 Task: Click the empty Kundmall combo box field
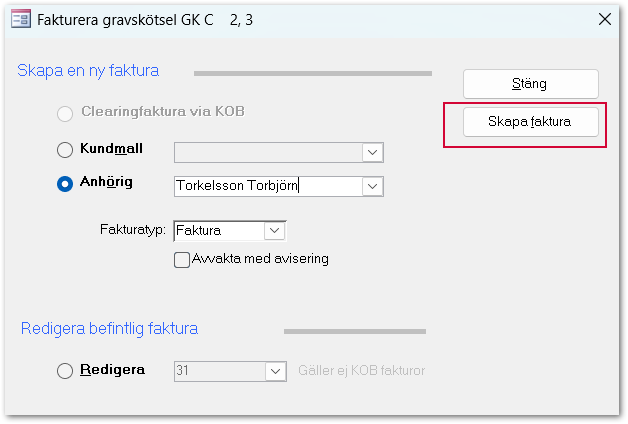(x=266, y=151)
